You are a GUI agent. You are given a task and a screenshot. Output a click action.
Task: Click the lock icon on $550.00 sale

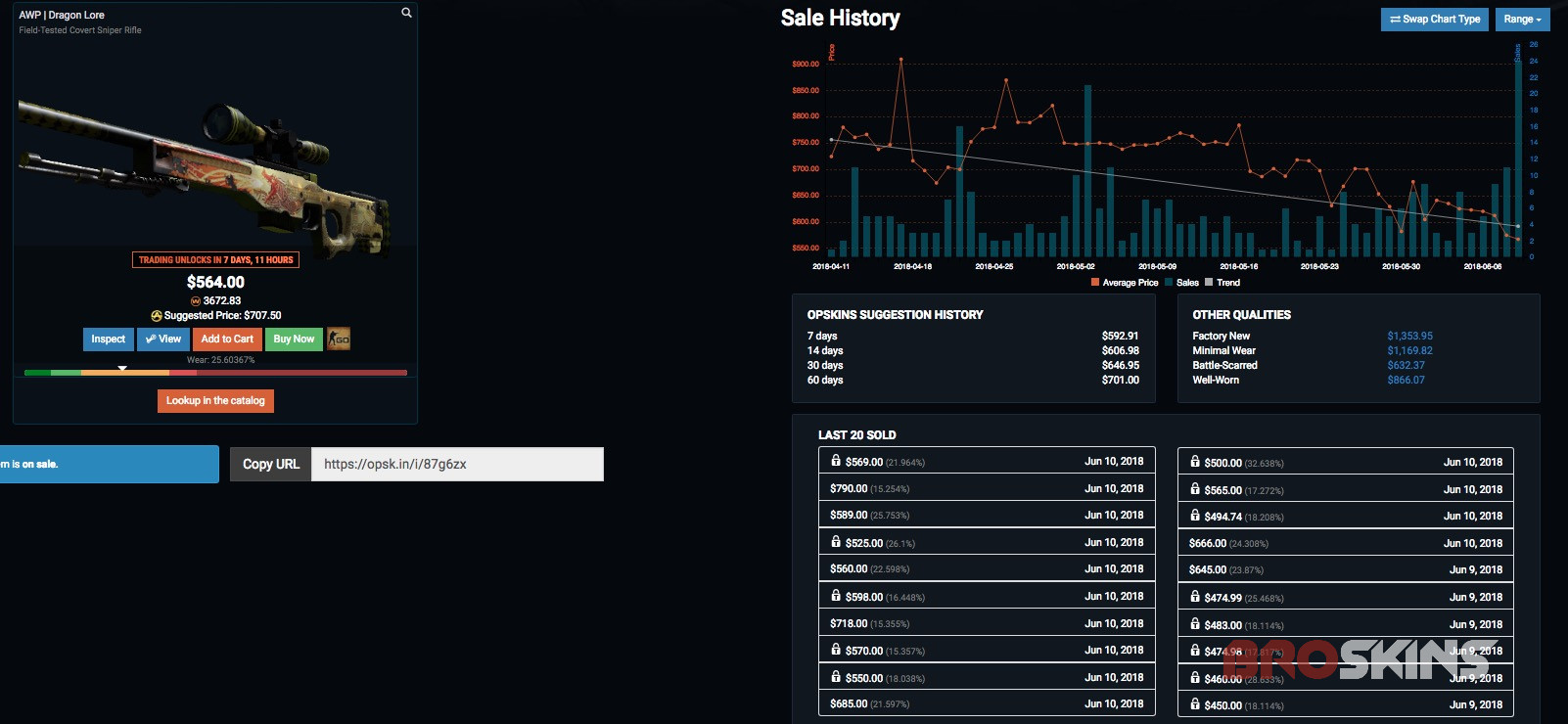point(836,676)
